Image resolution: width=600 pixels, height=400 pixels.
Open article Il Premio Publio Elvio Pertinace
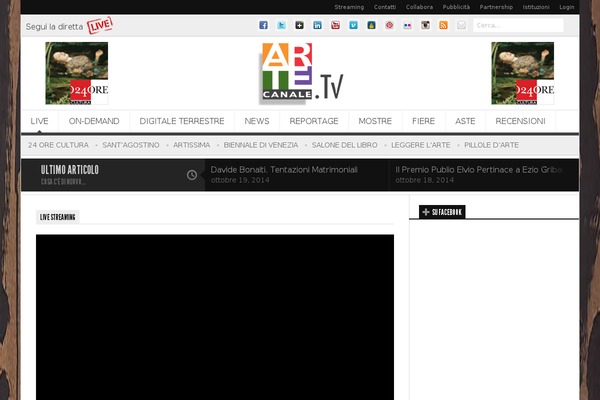point(480,170)
